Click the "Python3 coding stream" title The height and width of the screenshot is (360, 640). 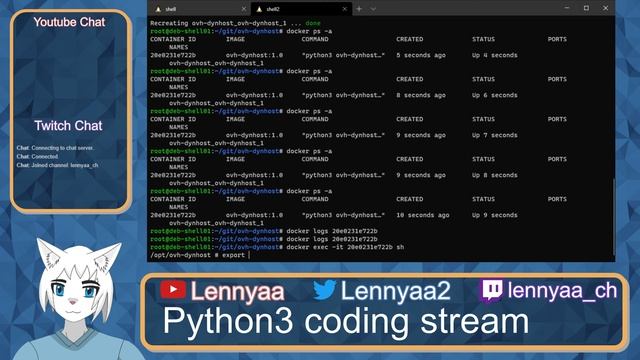346,321
